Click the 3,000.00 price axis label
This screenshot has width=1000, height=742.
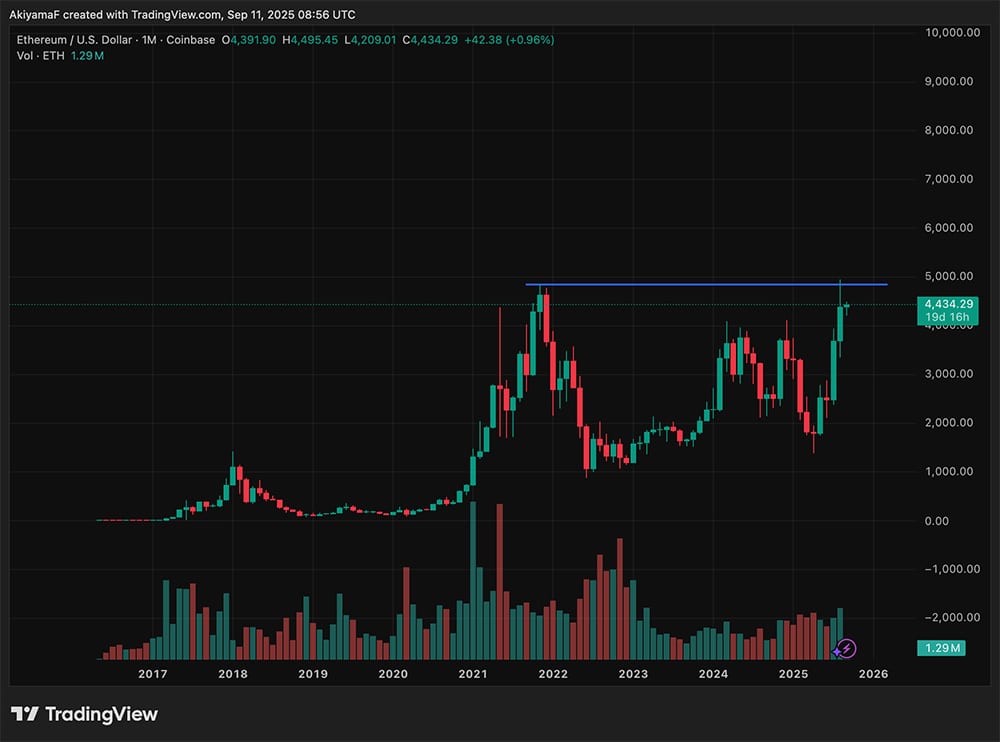(x=949, y=374)
